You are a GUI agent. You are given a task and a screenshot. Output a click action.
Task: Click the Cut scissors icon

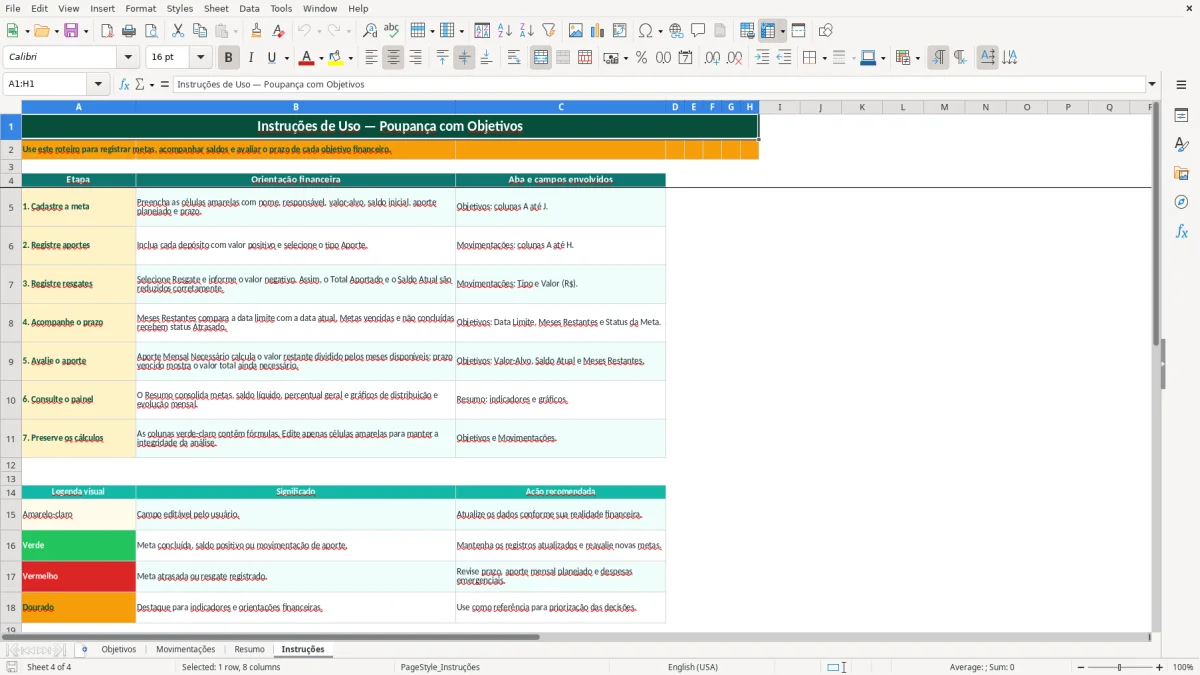pos(178,31)
